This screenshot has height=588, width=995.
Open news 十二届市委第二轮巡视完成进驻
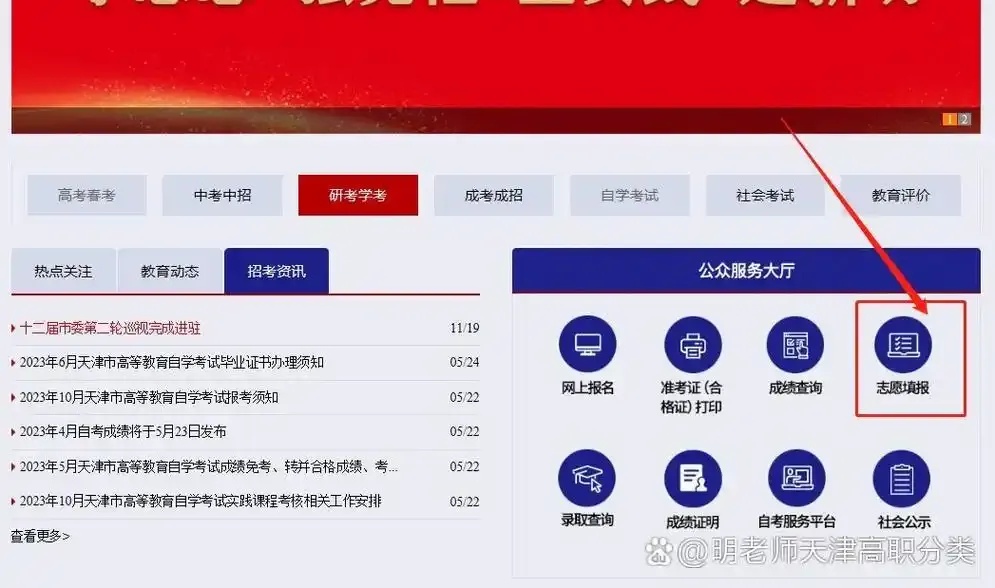(110, 328)
